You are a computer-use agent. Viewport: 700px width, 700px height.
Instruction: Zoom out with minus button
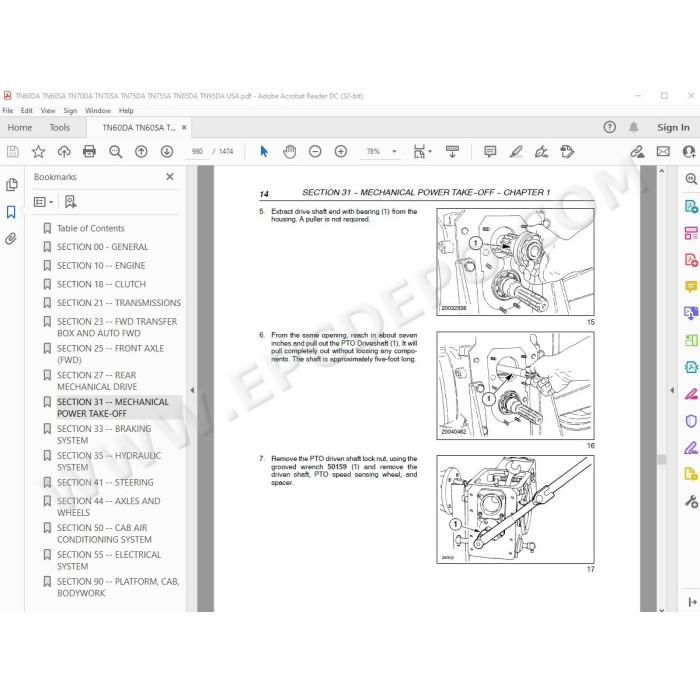point(315,152)
